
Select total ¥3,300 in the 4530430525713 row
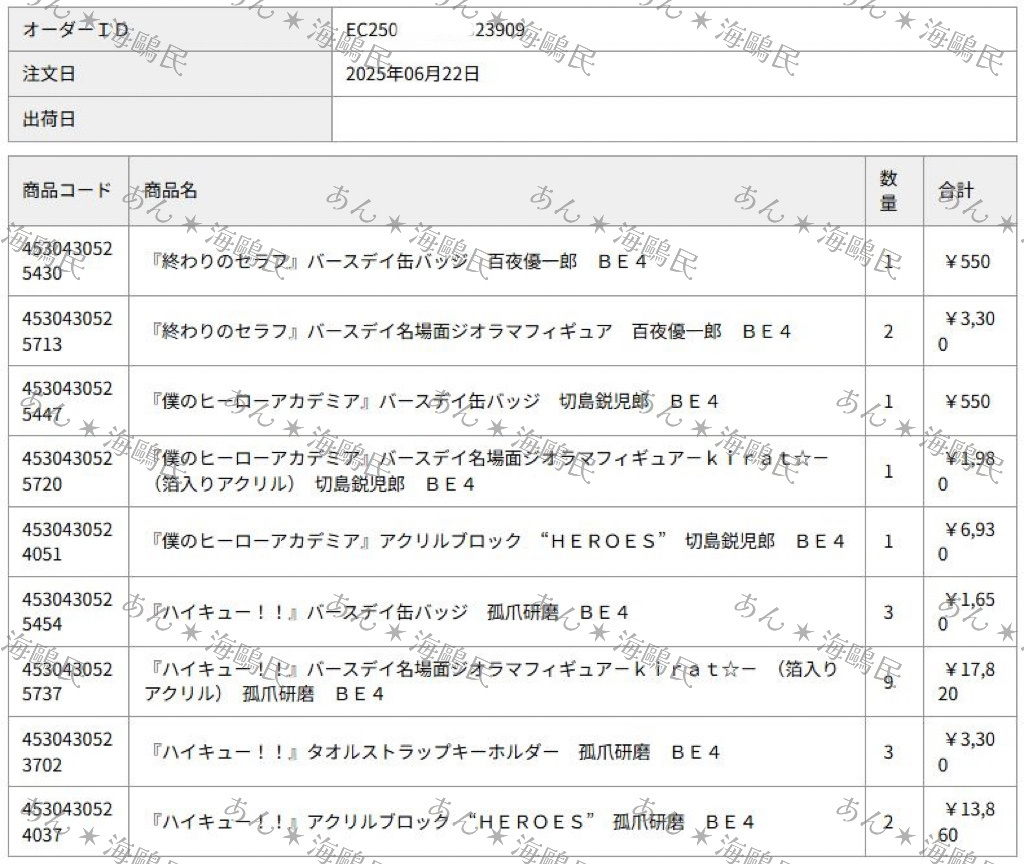point(967,331)
